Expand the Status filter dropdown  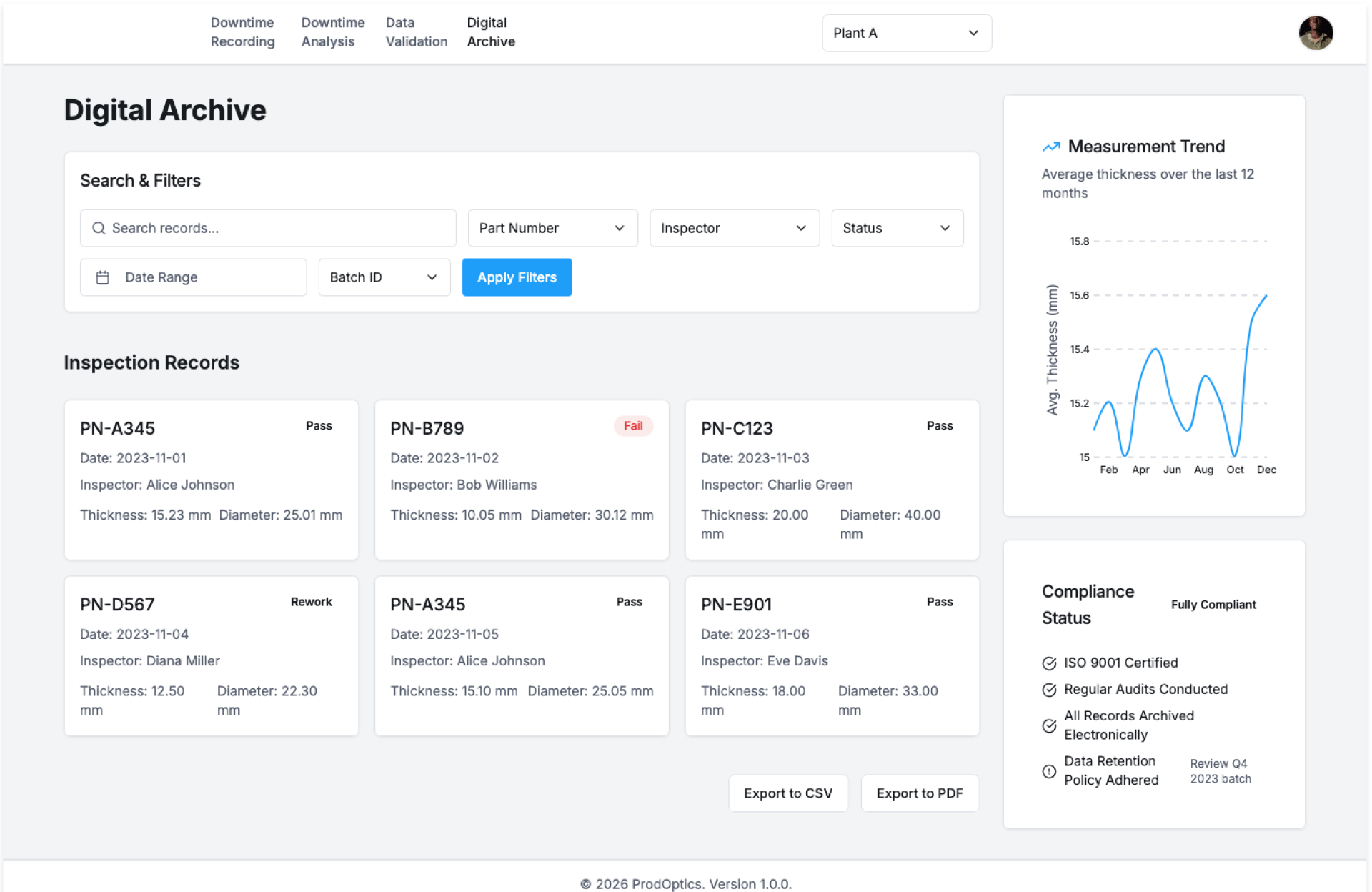click(x=897, y=228)
